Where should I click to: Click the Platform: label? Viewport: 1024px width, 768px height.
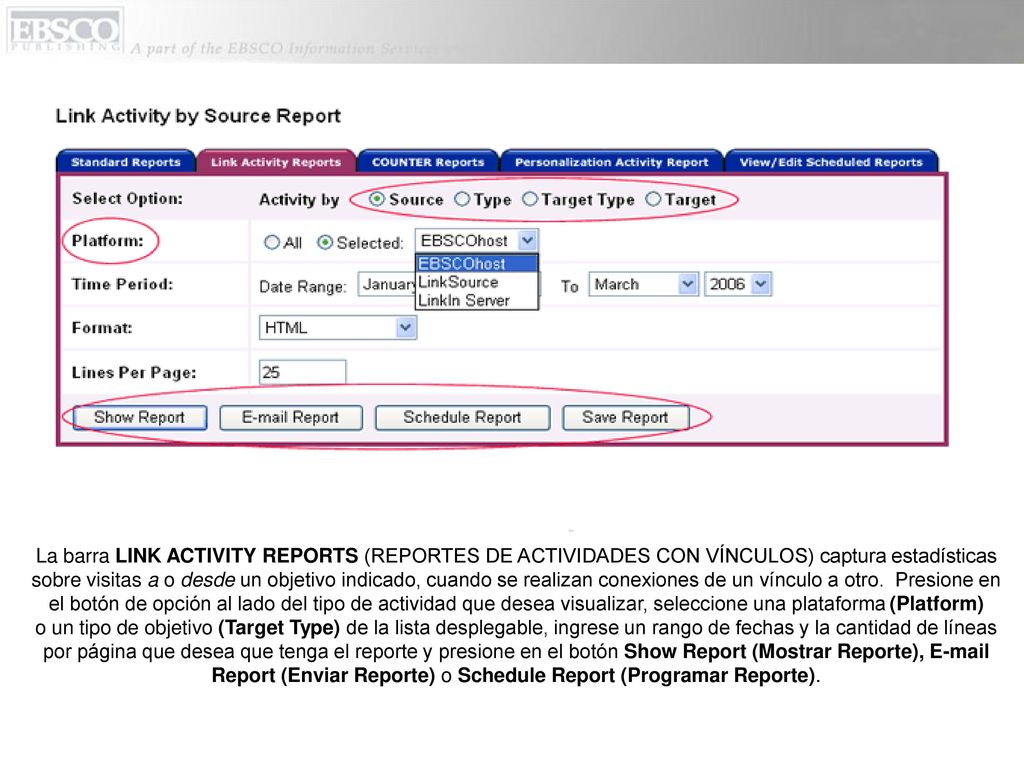click(108, 241)
